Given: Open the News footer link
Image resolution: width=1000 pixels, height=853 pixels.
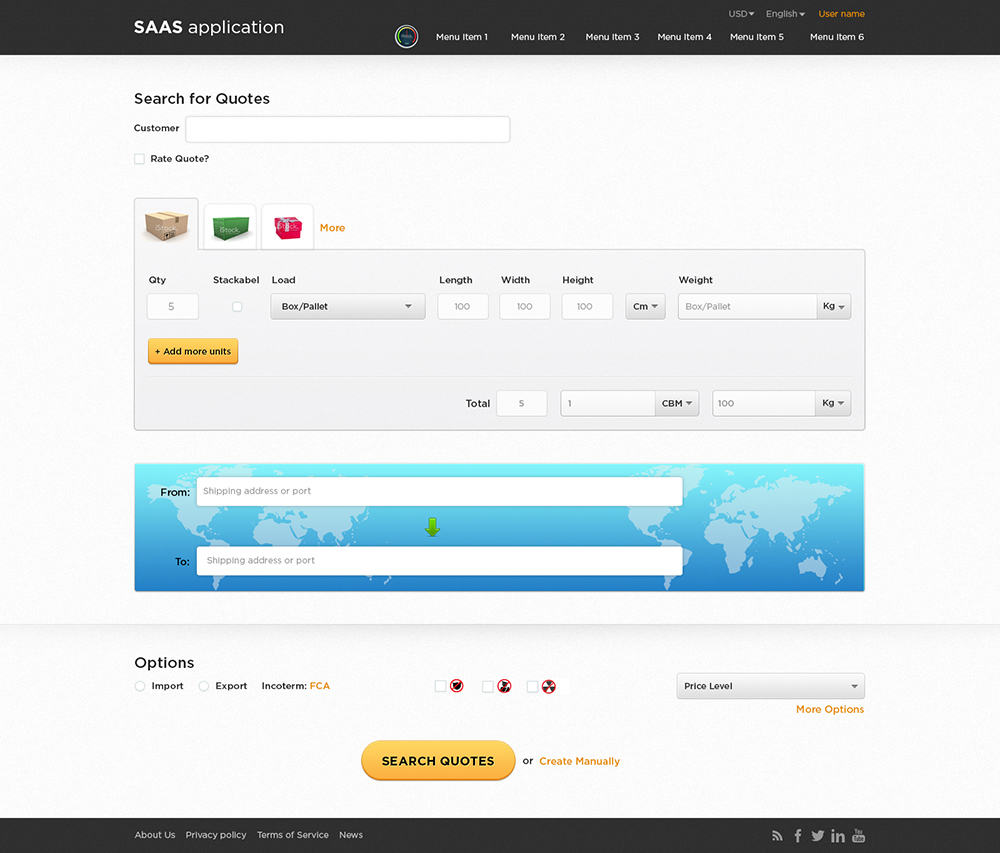Looking at the screenshot, I should [351, 835].
